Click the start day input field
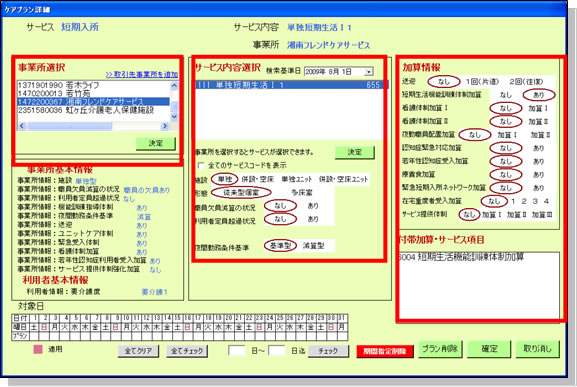 coord(237,351)
